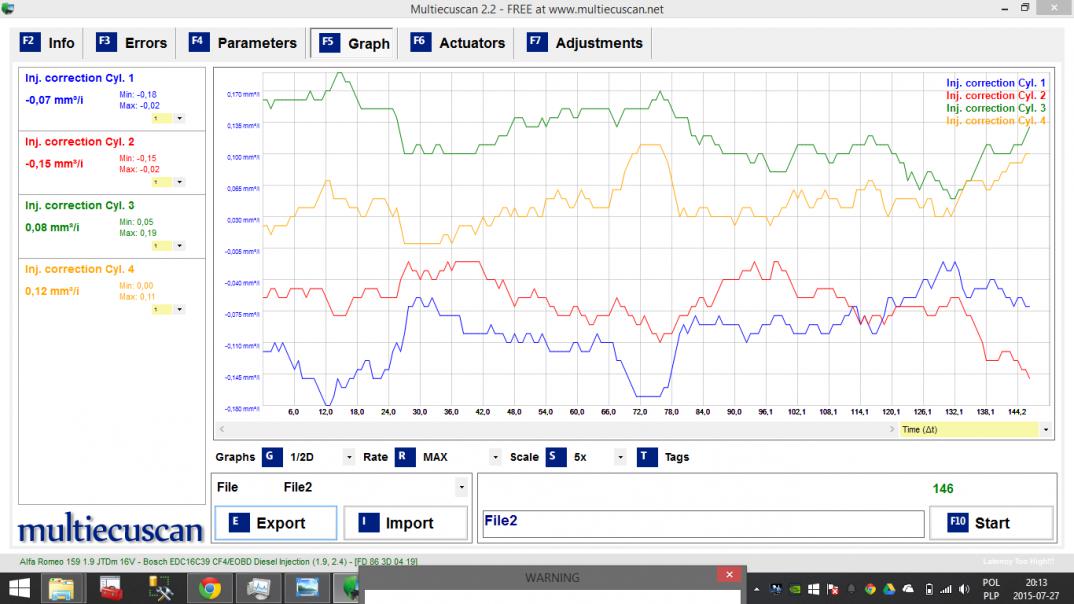Click the Export button

click(275, 523)
